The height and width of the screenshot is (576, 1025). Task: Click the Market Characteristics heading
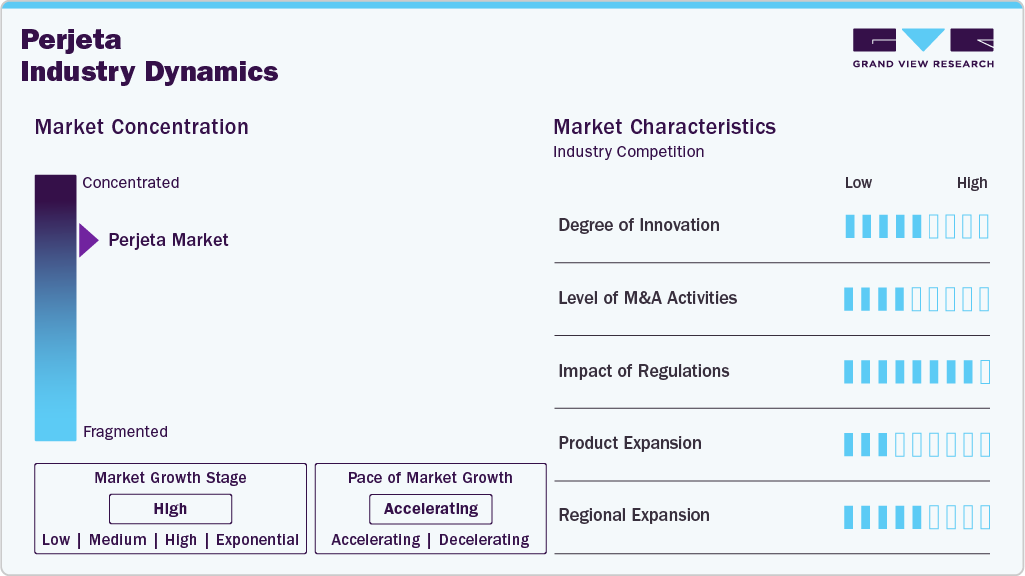[664, 127]
